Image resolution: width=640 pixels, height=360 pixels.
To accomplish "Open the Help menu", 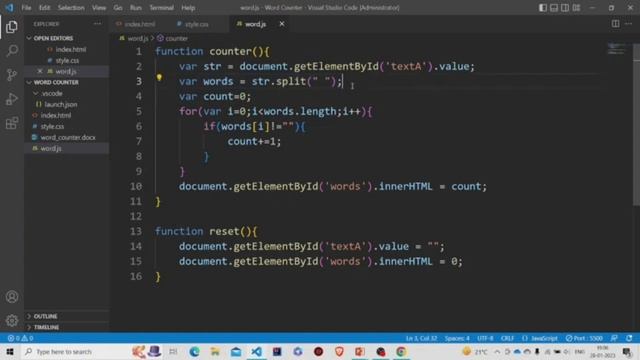I will pyautogui.click(x=188, y=8).
